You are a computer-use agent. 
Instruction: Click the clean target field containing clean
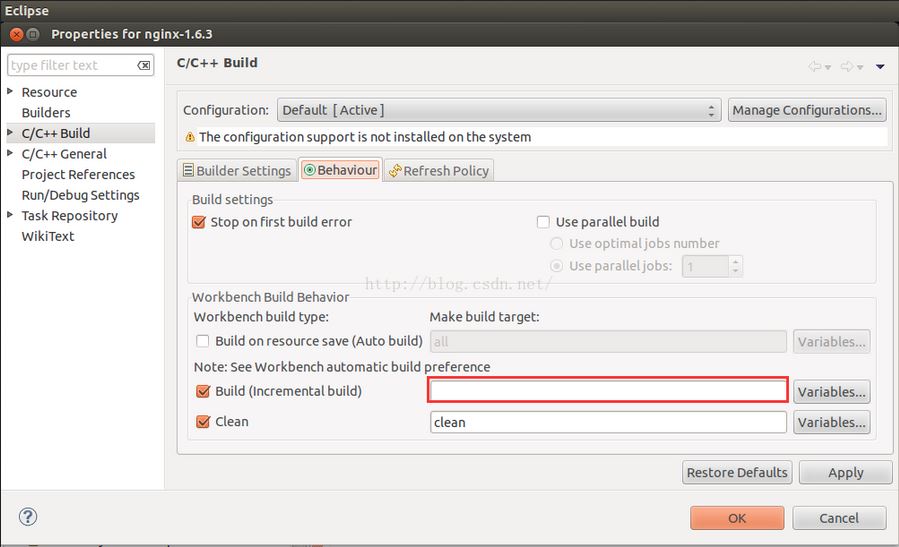coord(608,423)
